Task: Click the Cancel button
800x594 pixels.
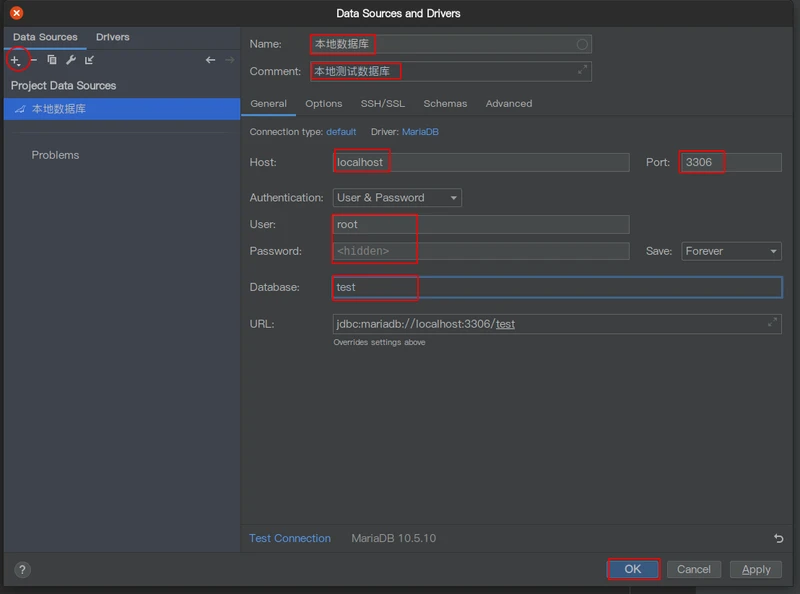Action: (693, 570)
